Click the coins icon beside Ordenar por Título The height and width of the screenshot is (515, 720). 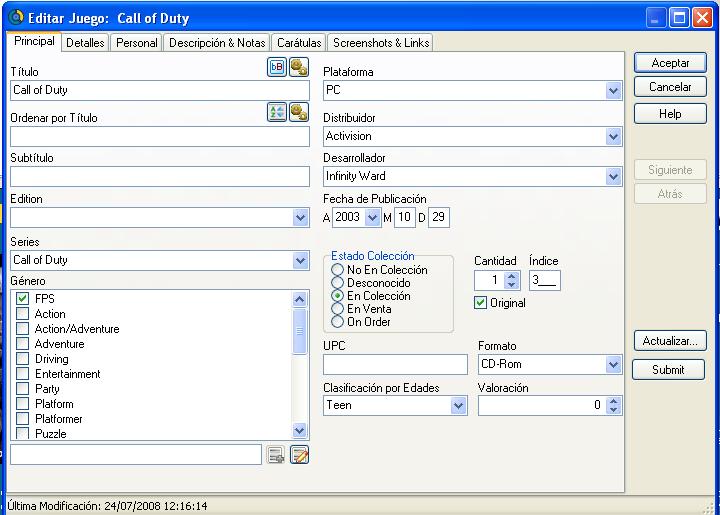[299, 112]
